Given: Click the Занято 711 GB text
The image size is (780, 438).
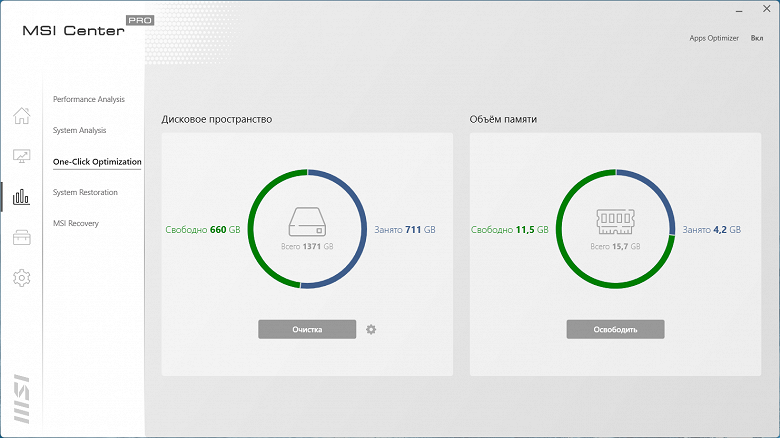Looking at the screenshot, I should pyautogui.click(x=405, y=229).
